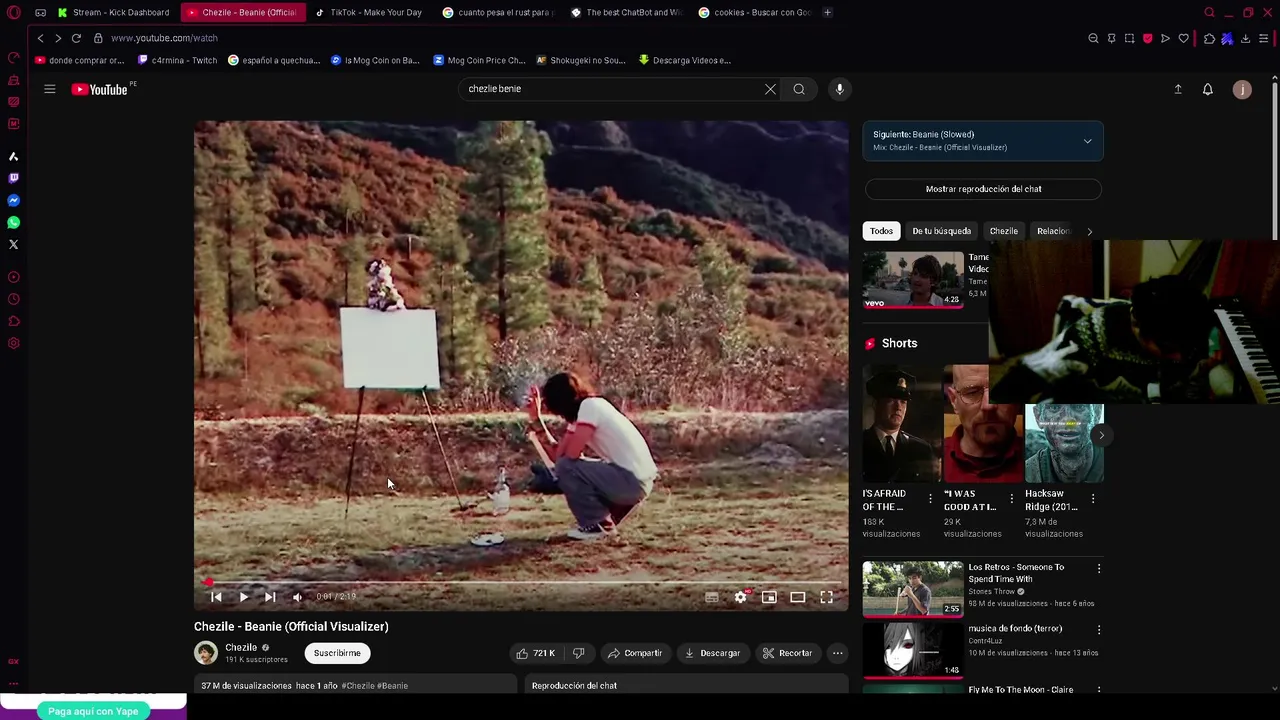Select the De tu búsqueda chip
The height and width of the screenshot is (720, 1280).
pyautogui.click(x=941, y=231)
